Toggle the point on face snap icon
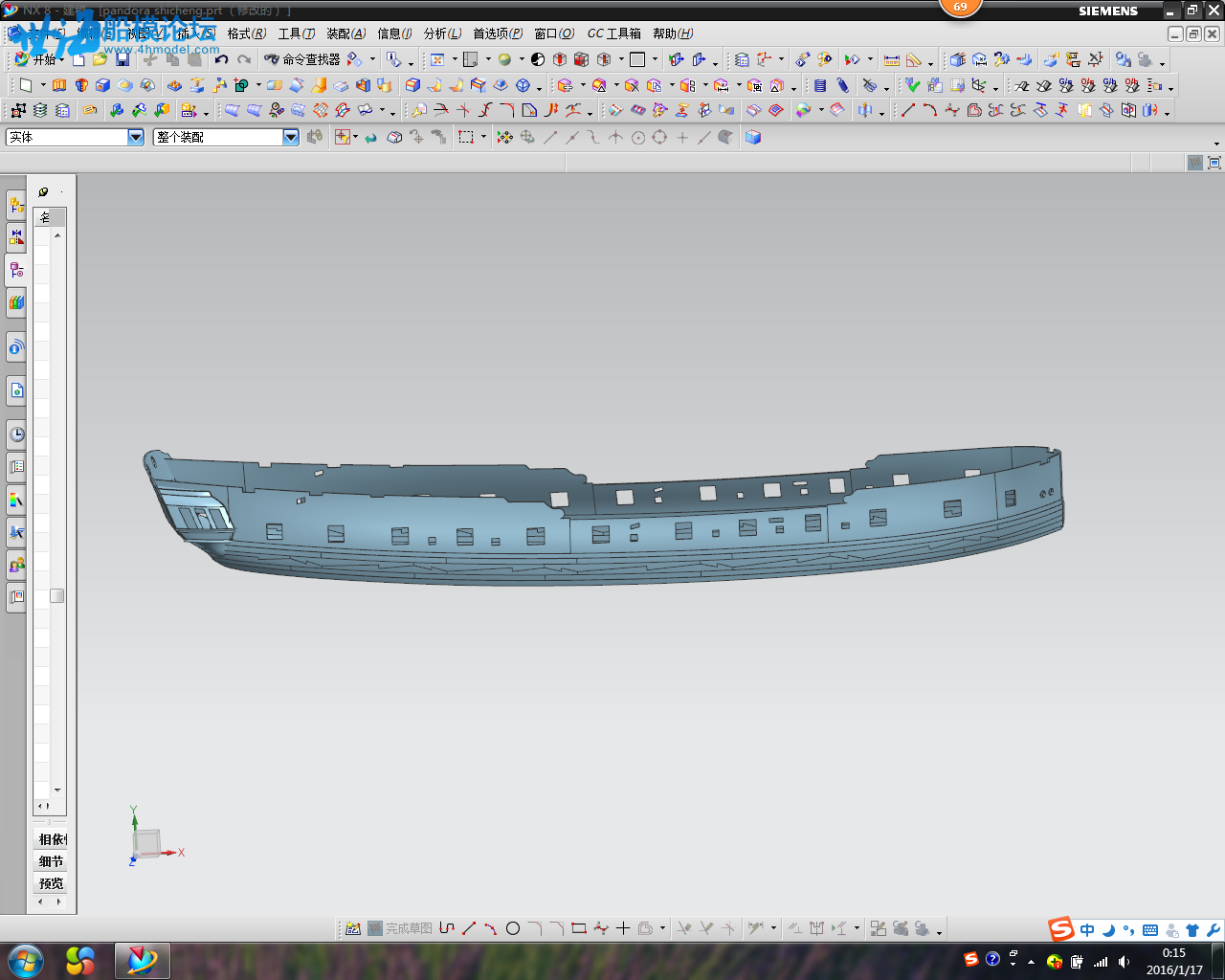1225x980 pixels. click(x=726, y=137)
